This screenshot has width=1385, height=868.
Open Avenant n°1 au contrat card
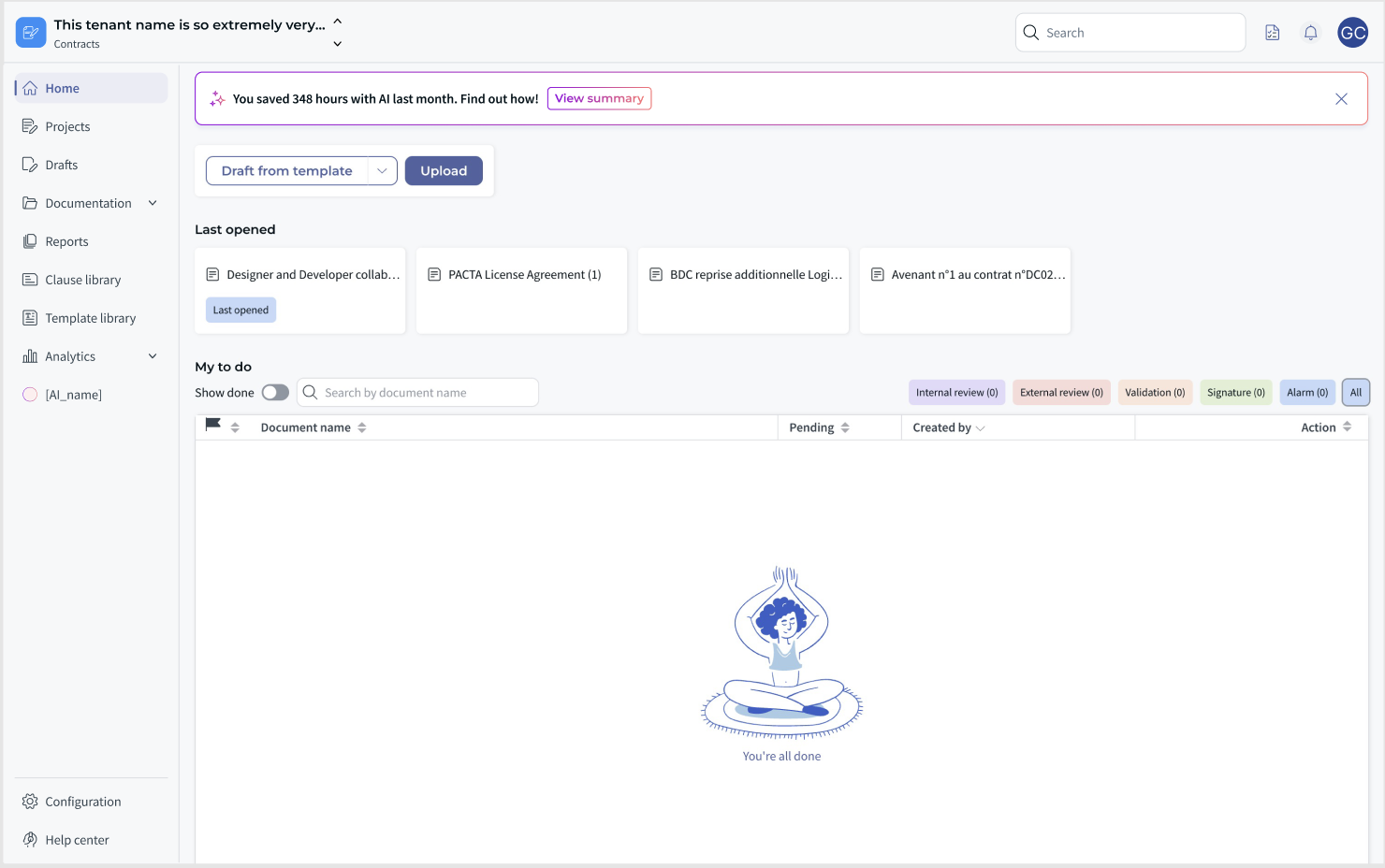tap(965, 291)
